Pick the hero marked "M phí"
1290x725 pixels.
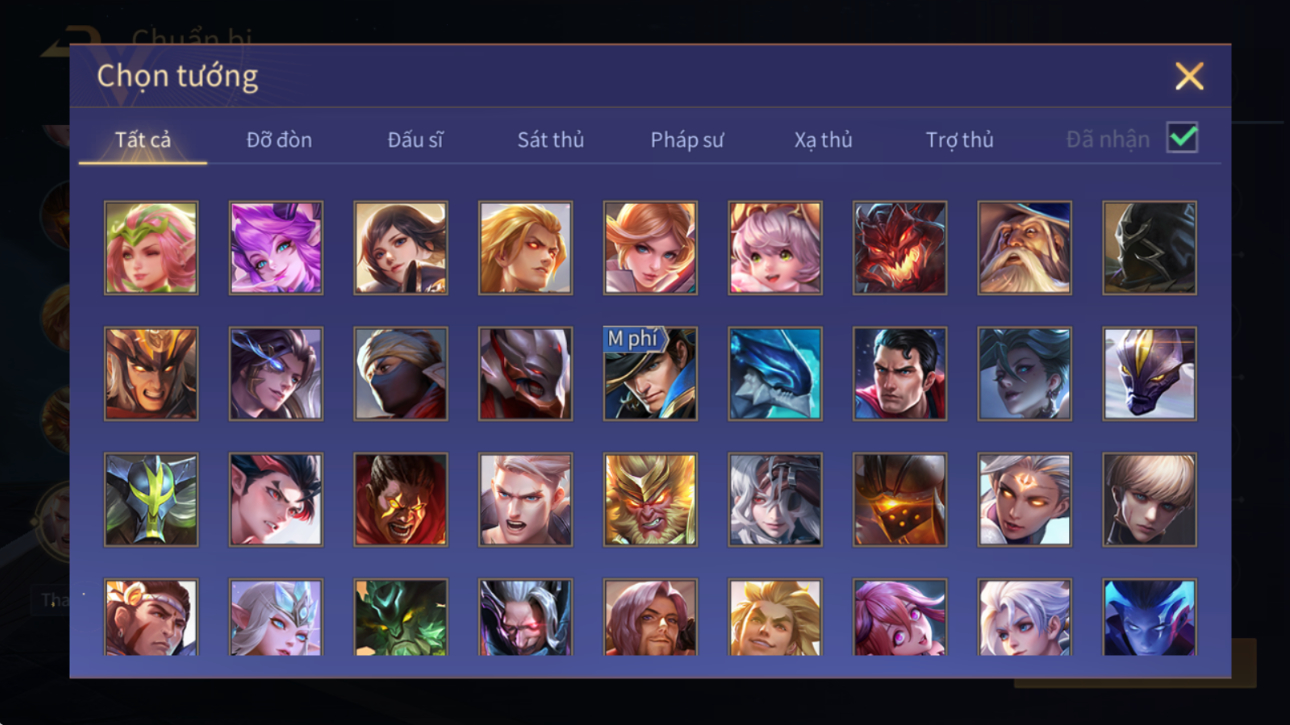point(650,374)
